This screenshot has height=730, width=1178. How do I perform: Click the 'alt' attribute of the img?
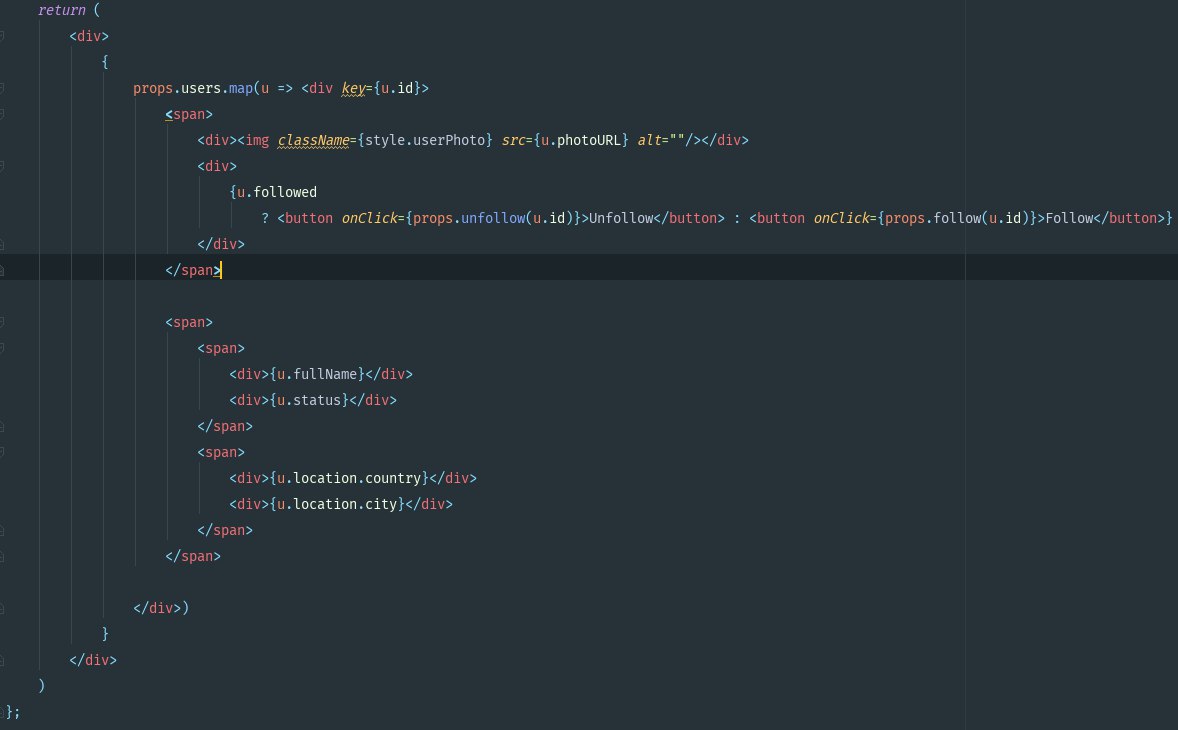(649, 140)
